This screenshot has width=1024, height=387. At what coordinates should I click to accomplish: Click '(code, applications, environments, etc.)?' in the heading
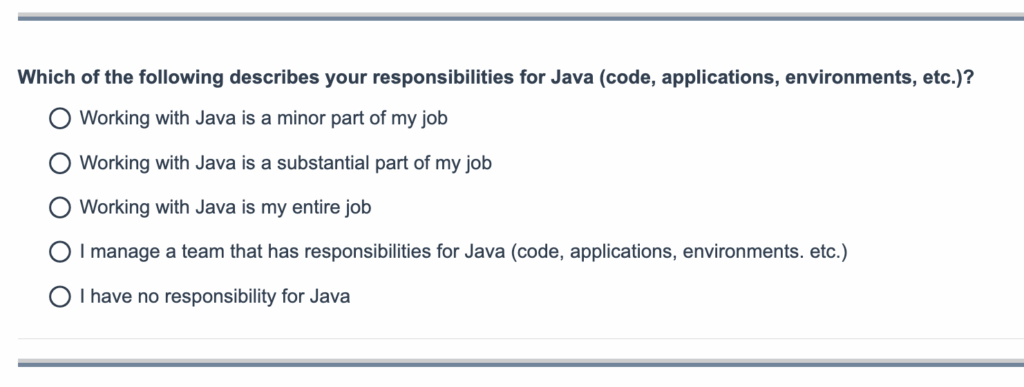[x=786, y=78]
